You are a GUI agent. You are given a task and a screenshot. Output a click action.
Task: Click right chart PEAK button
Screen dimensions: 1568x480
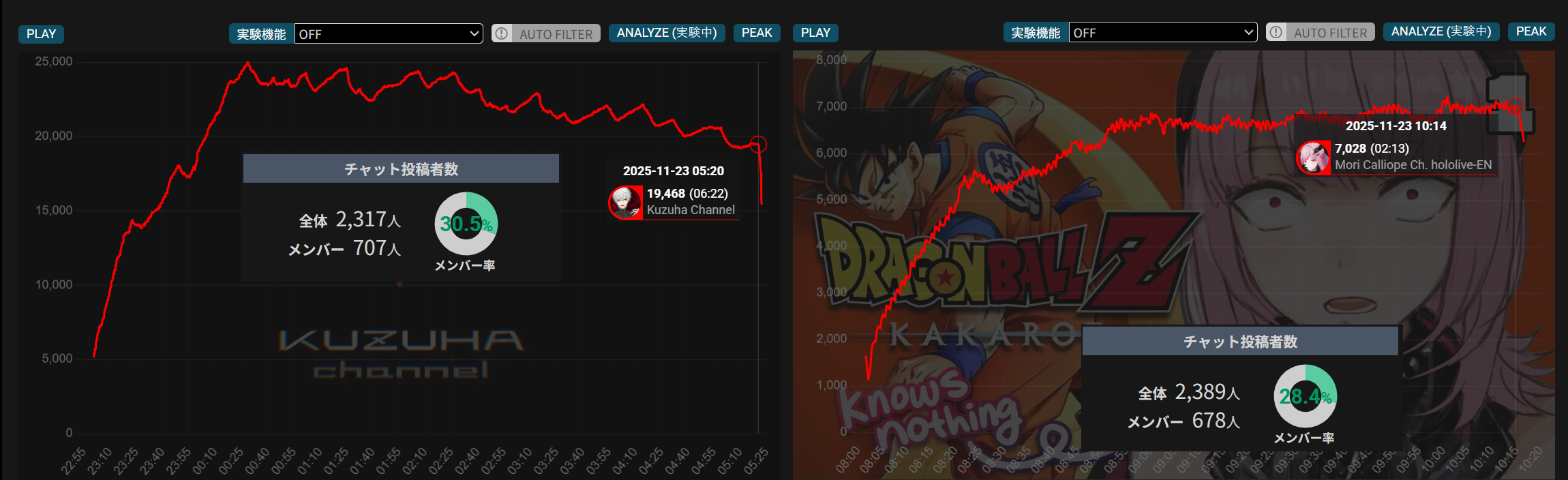(x=1531, y=31)
